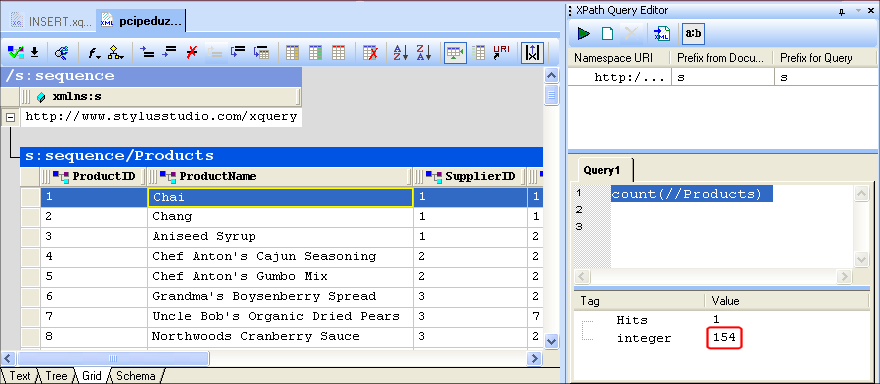Screen dimensions: 880x384
Task: Open XPath Query Editor panel options arrow
Action: (858, 11)
